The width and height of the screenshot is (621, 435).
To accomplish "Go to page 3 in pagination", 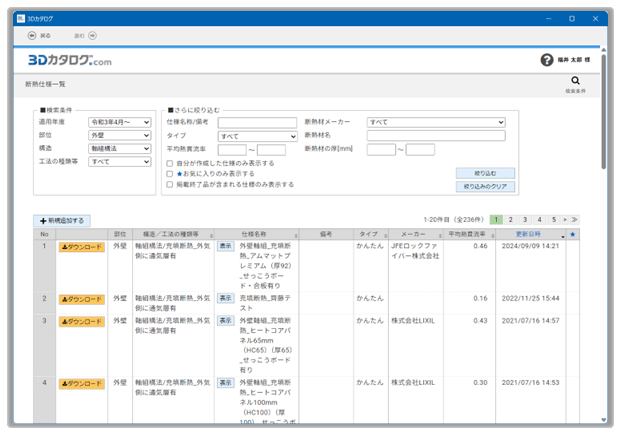I will (x=525, y=219).
